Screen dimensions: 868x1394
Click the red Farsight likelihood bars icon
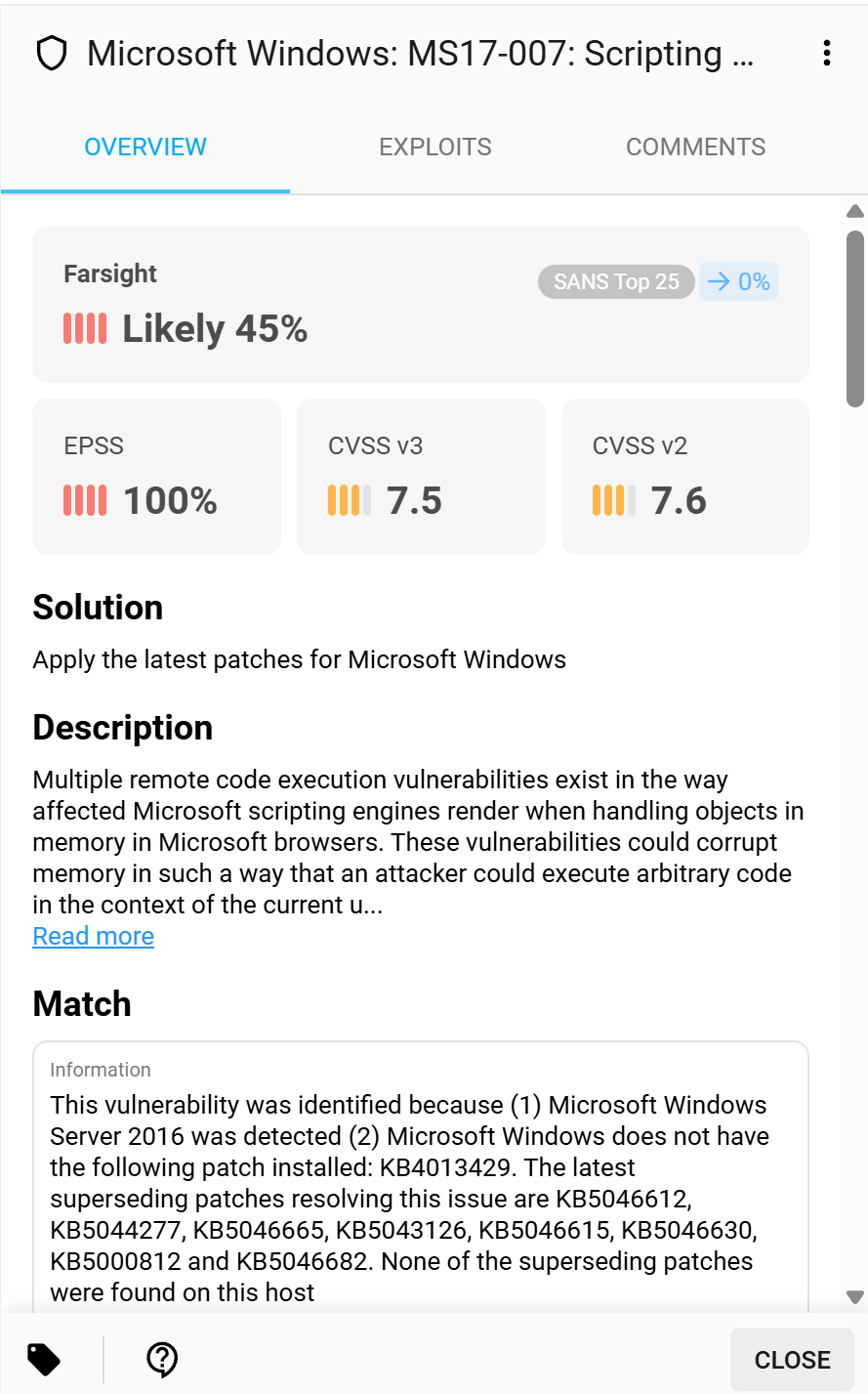point(85,329)
